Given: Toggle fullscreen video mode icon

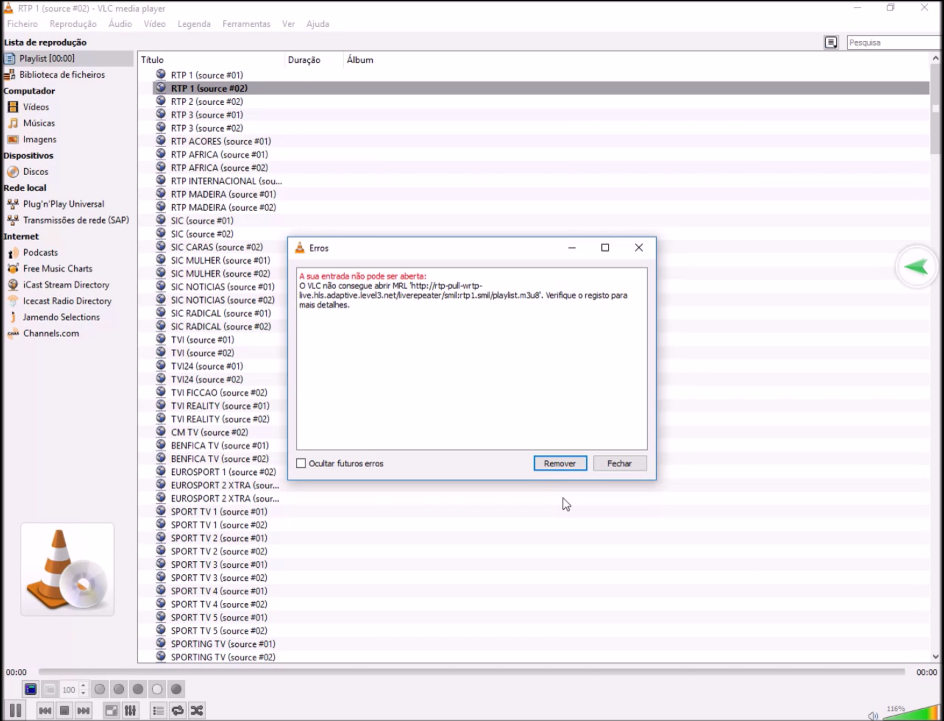Looking at the screenshot, I should pyautogui.click(x=111, y=711).
